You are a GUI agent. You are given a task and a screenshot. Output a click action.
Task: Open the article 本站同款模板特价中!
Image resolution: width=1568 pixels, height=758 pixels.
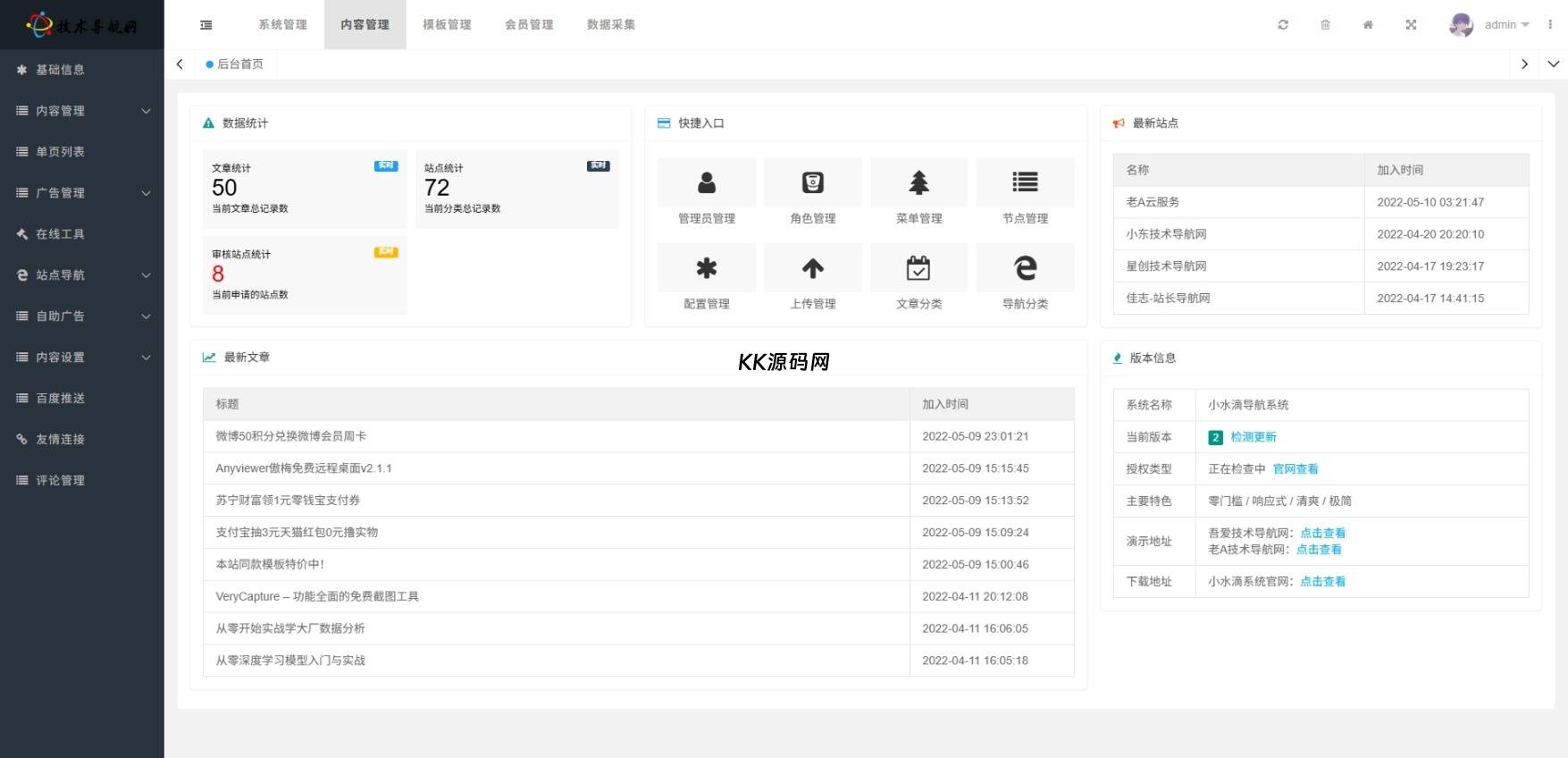[270, 565]
